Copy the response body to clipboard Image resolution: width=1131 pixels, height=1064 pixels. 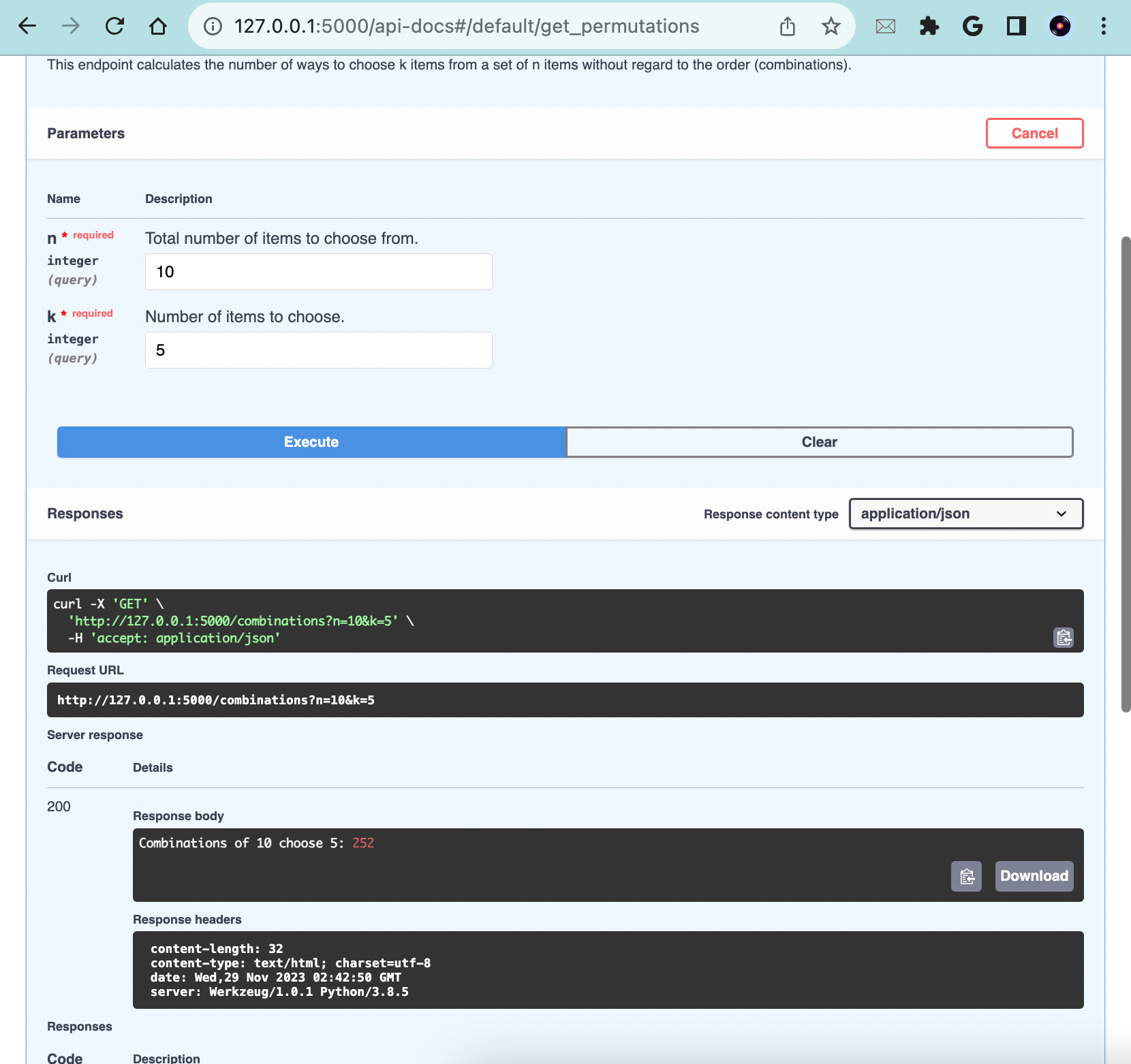966,876
